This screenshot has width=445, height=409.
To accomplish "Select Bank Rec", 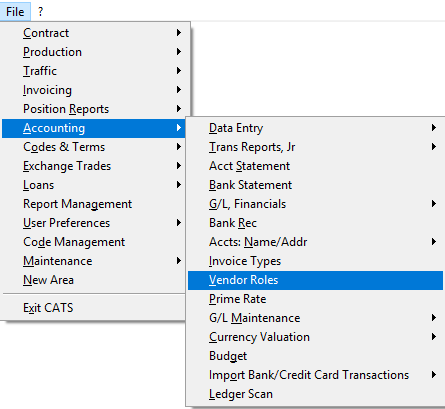I will point(315,223).
